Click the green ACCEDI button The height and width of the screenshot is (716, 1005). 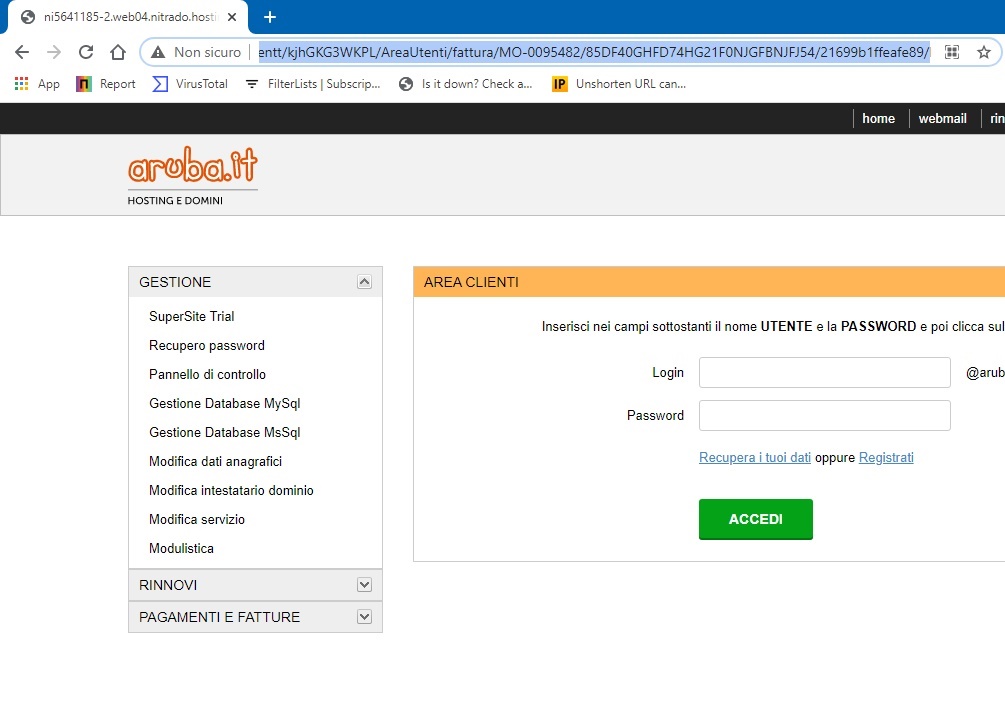tap(756, 519)
